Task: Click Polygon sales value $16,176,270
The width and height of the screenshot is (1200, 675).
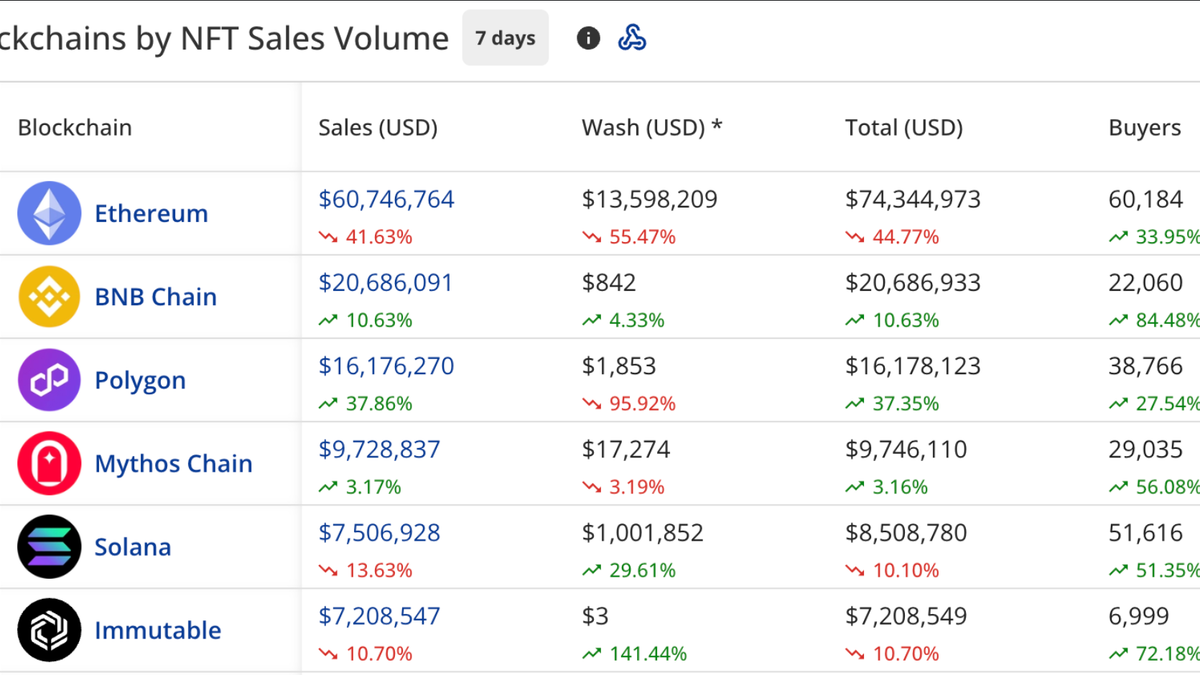Action: (x=386, y=366)
